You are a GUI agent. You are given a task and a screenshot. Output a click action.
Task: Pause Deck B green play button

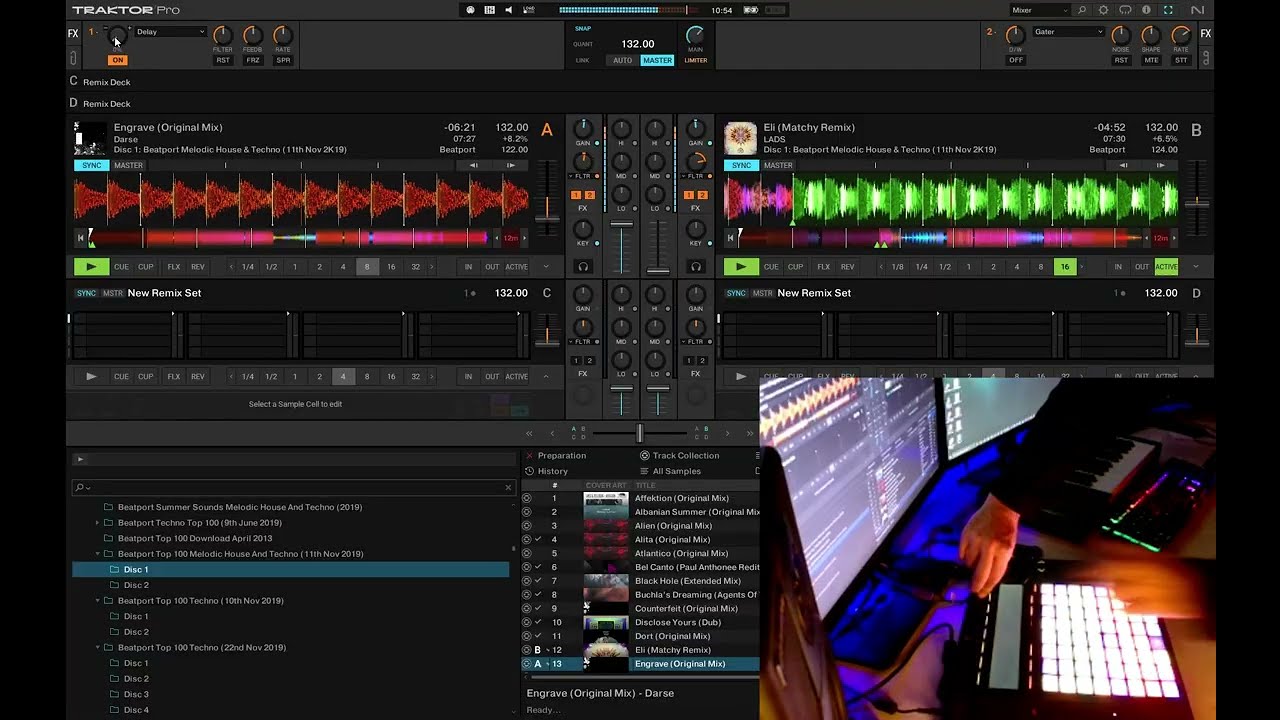[x=741, y=267]
